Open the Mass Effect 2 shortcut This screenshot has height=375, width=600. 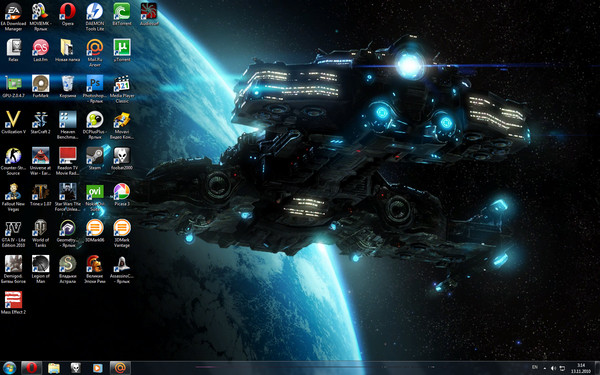pos(13,302)
